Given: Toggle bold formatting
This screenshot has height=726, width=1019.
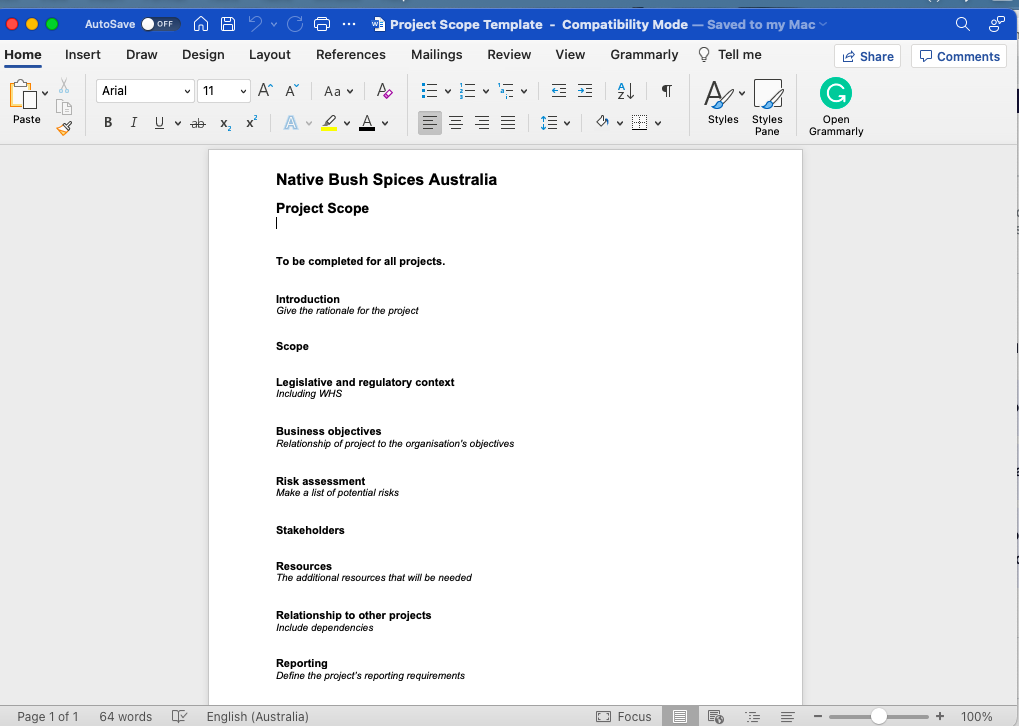Looking at the screenshot, I should point(107,123).
